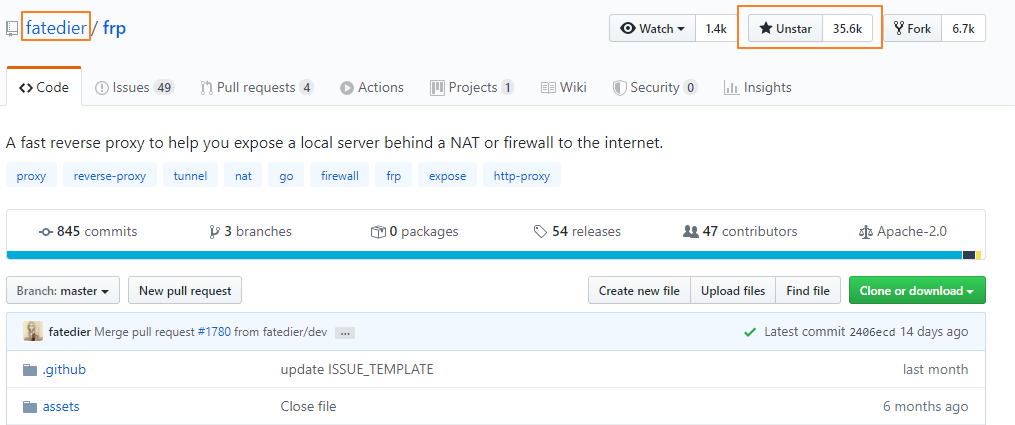Open the 35.6k stargazers count

click(847, 29)
